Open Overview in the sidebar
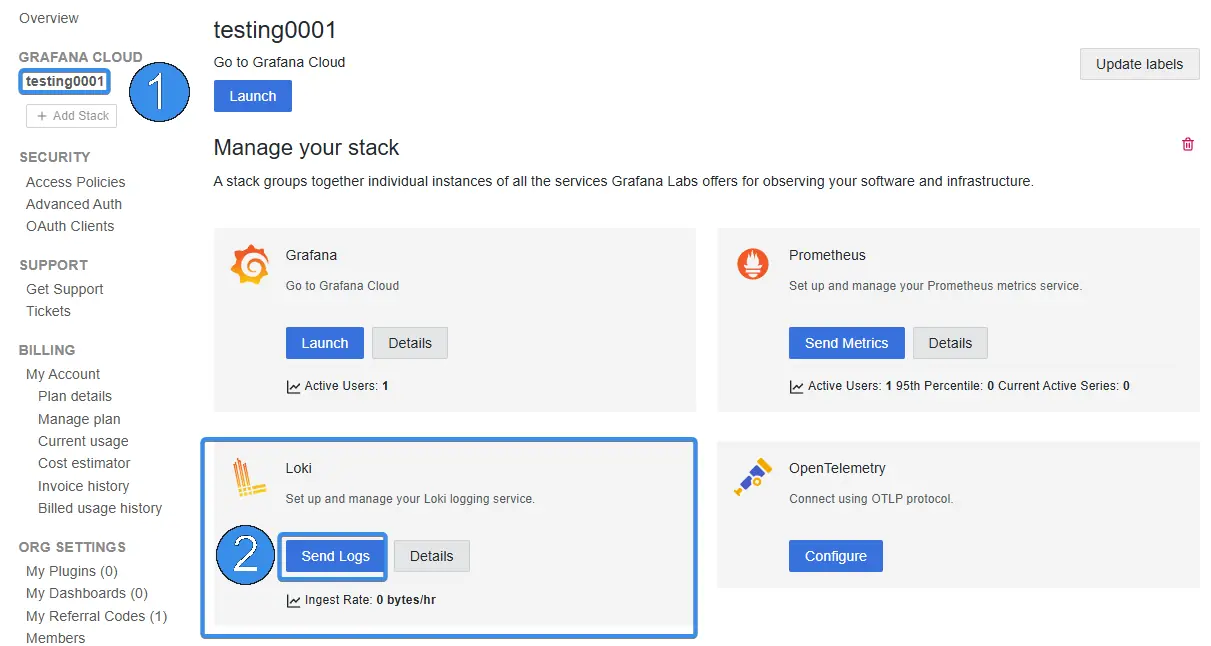 click(49, 18)
